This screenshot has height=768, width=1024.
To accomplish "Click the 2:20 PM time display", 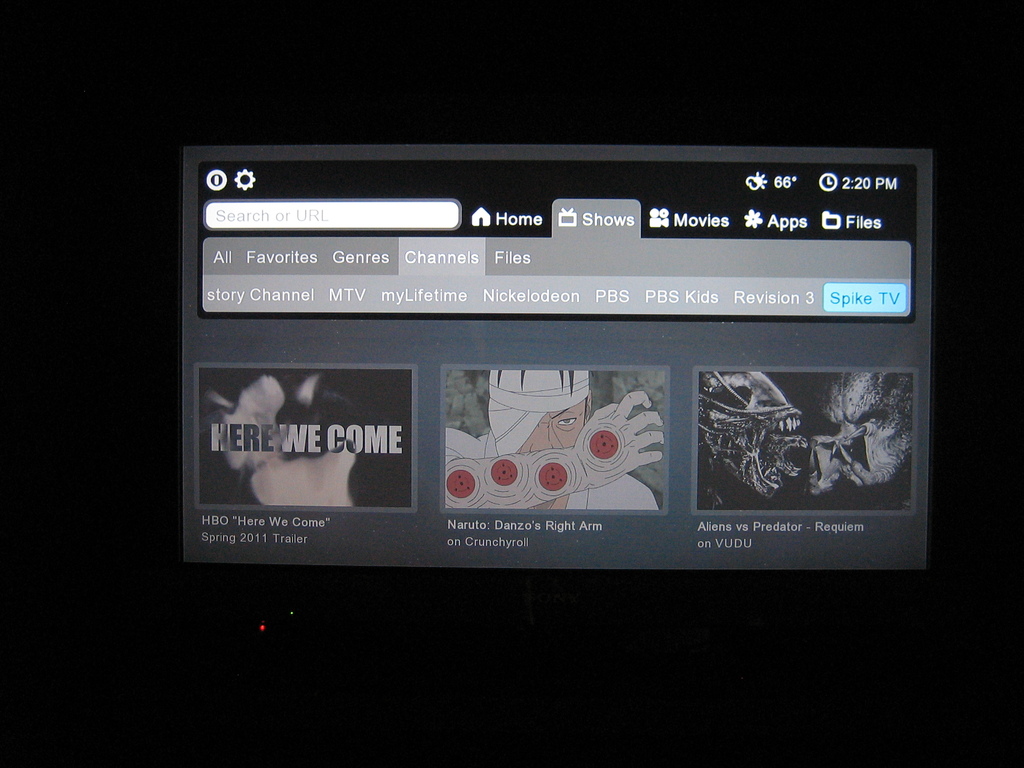I will pyautogui.click(x=869, y=184).
